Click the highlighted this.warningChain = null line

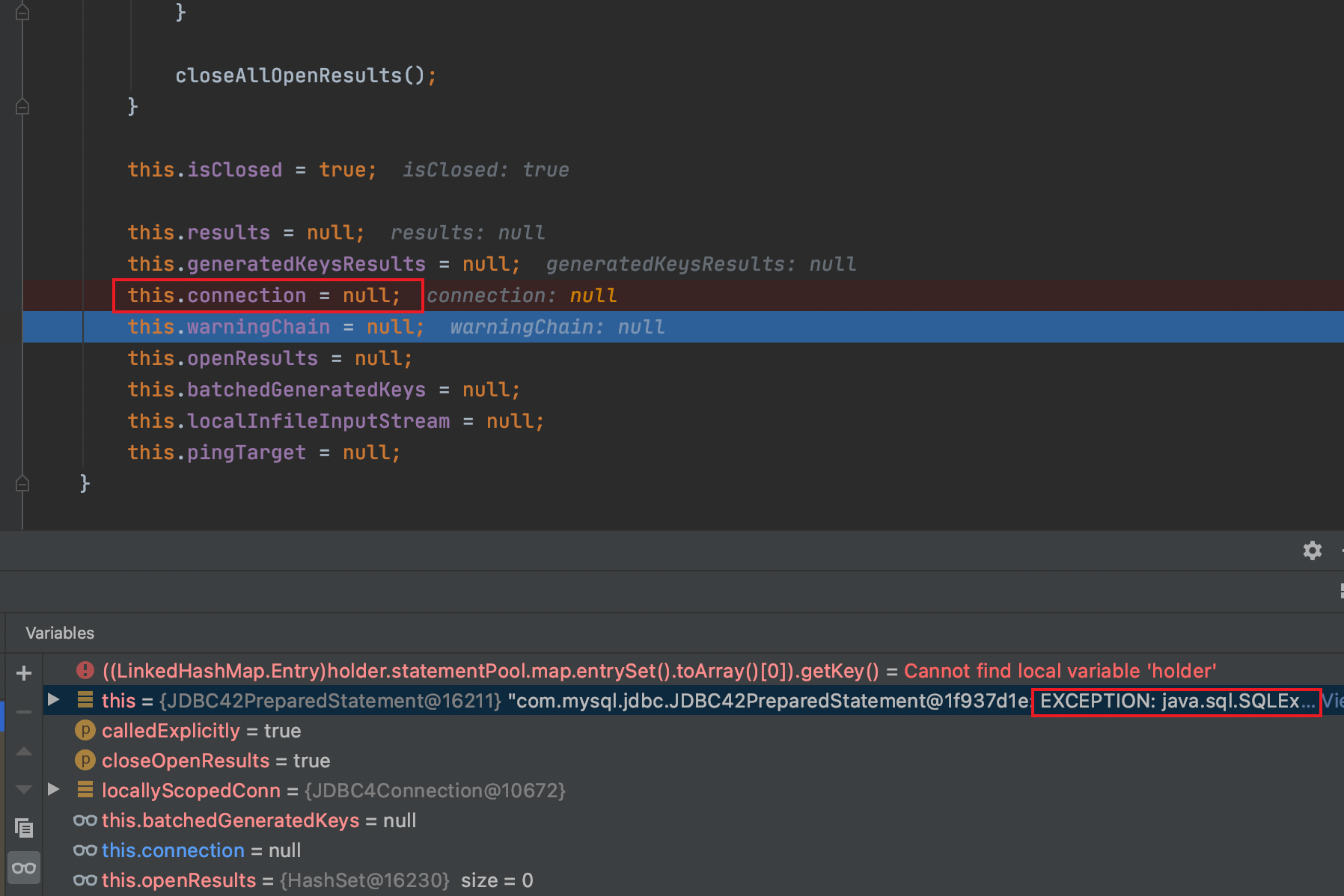point(276,327)
